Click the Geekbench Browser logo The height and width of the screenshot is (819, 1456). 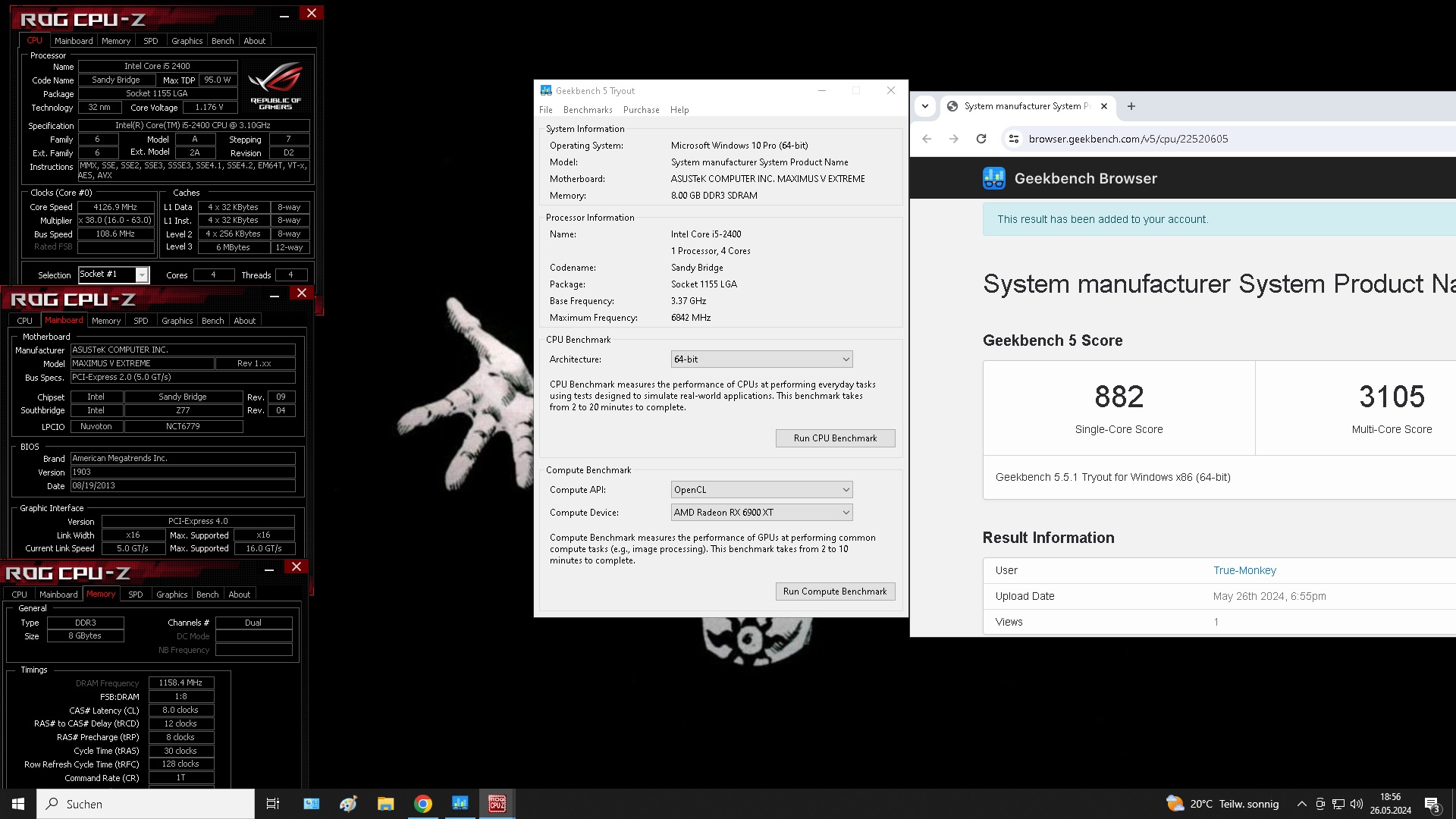994,178
